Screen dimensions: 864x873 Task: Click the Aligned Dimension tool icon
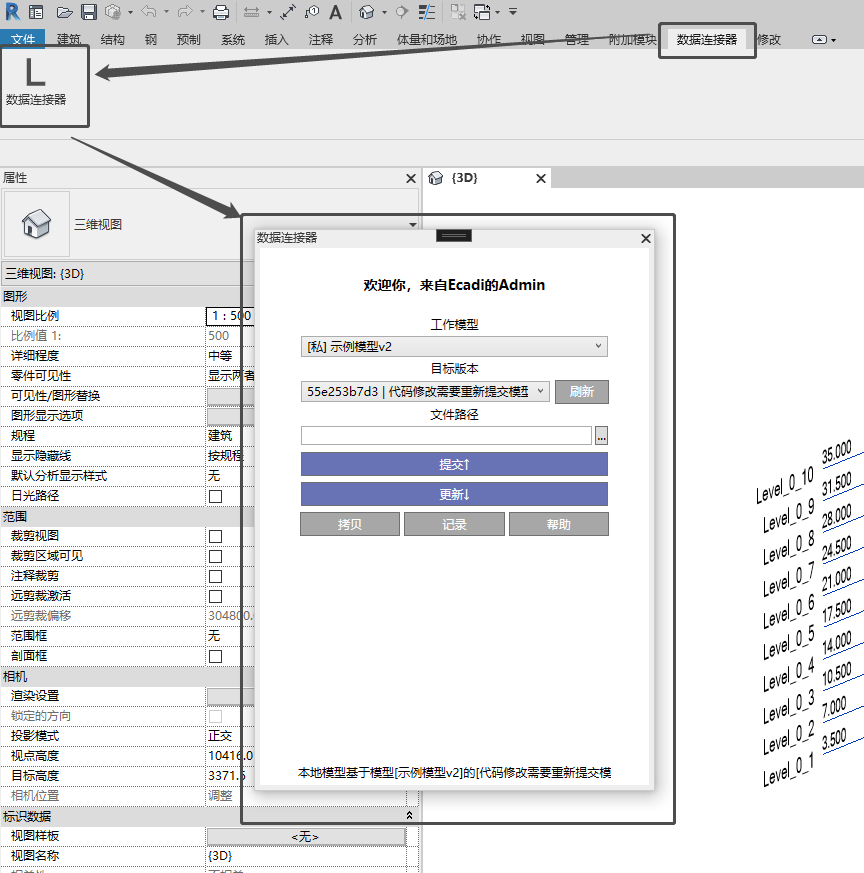[x=288, y=13]
